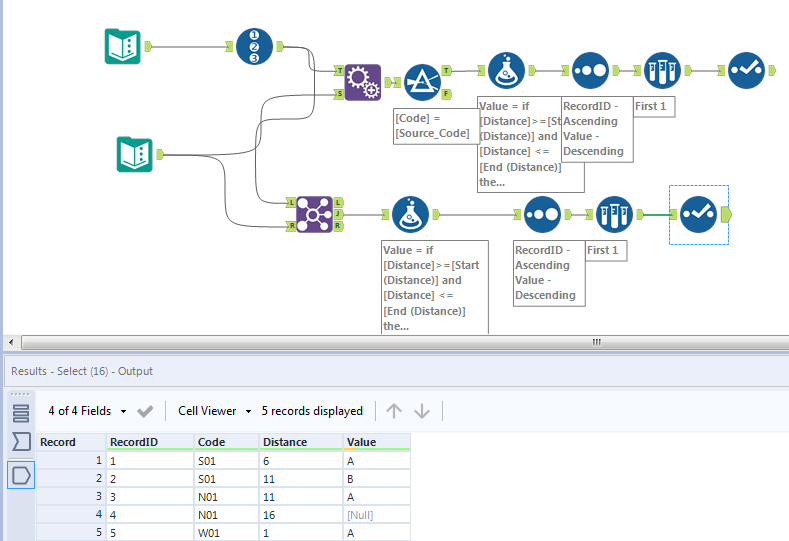Select the [Null] value cell in row 4
The height and width of the screenshot is (541, 789).
click(377, 515)
